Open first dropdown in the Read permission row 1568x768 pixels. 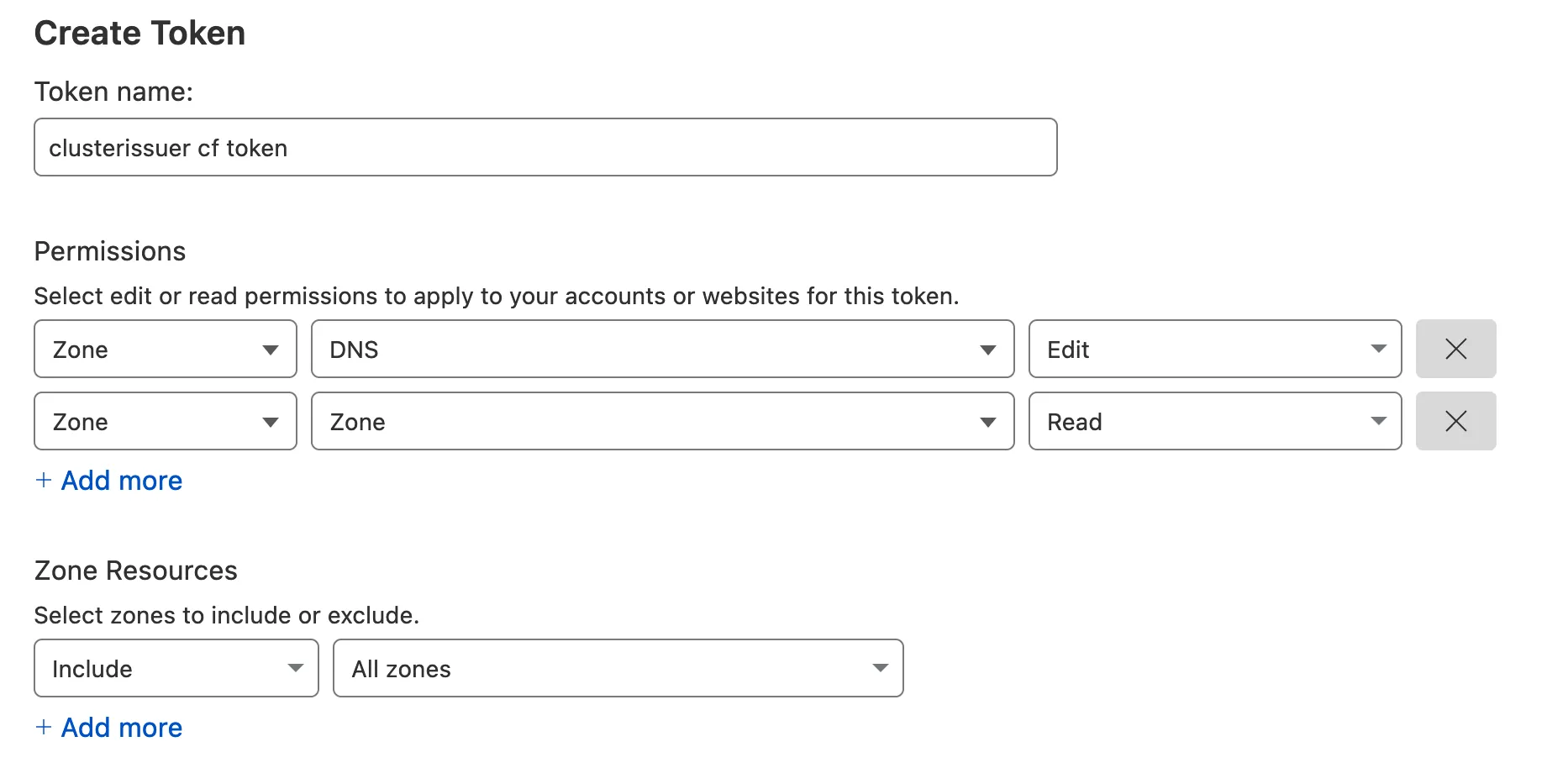(165, 421)
